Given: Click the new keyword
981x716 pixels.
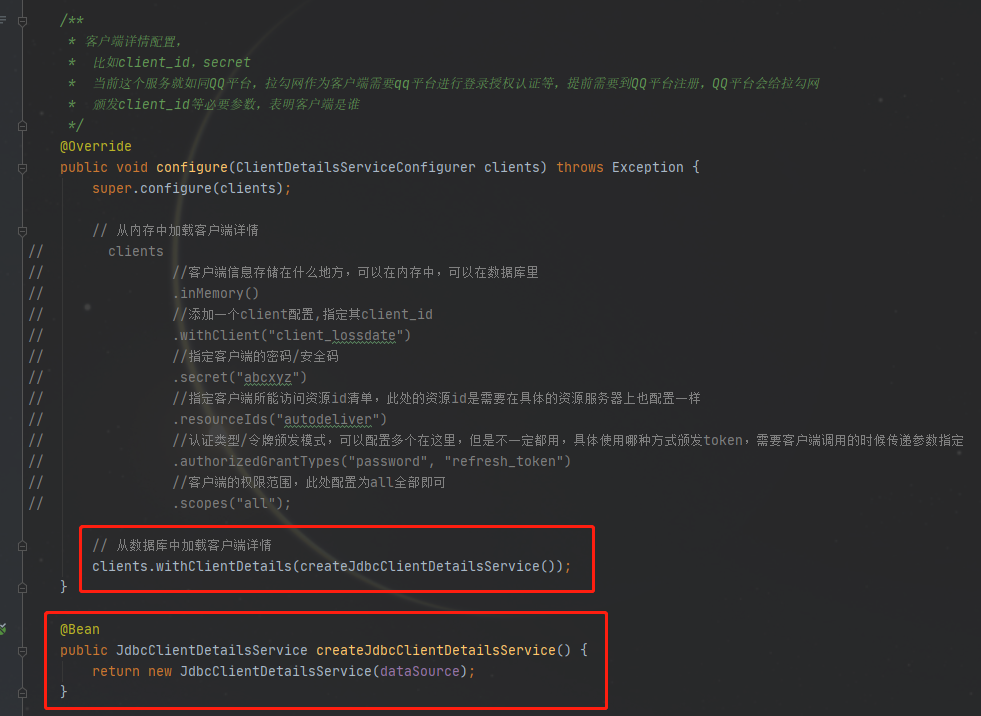Looking at the screenshot, I should pos(160,672).
